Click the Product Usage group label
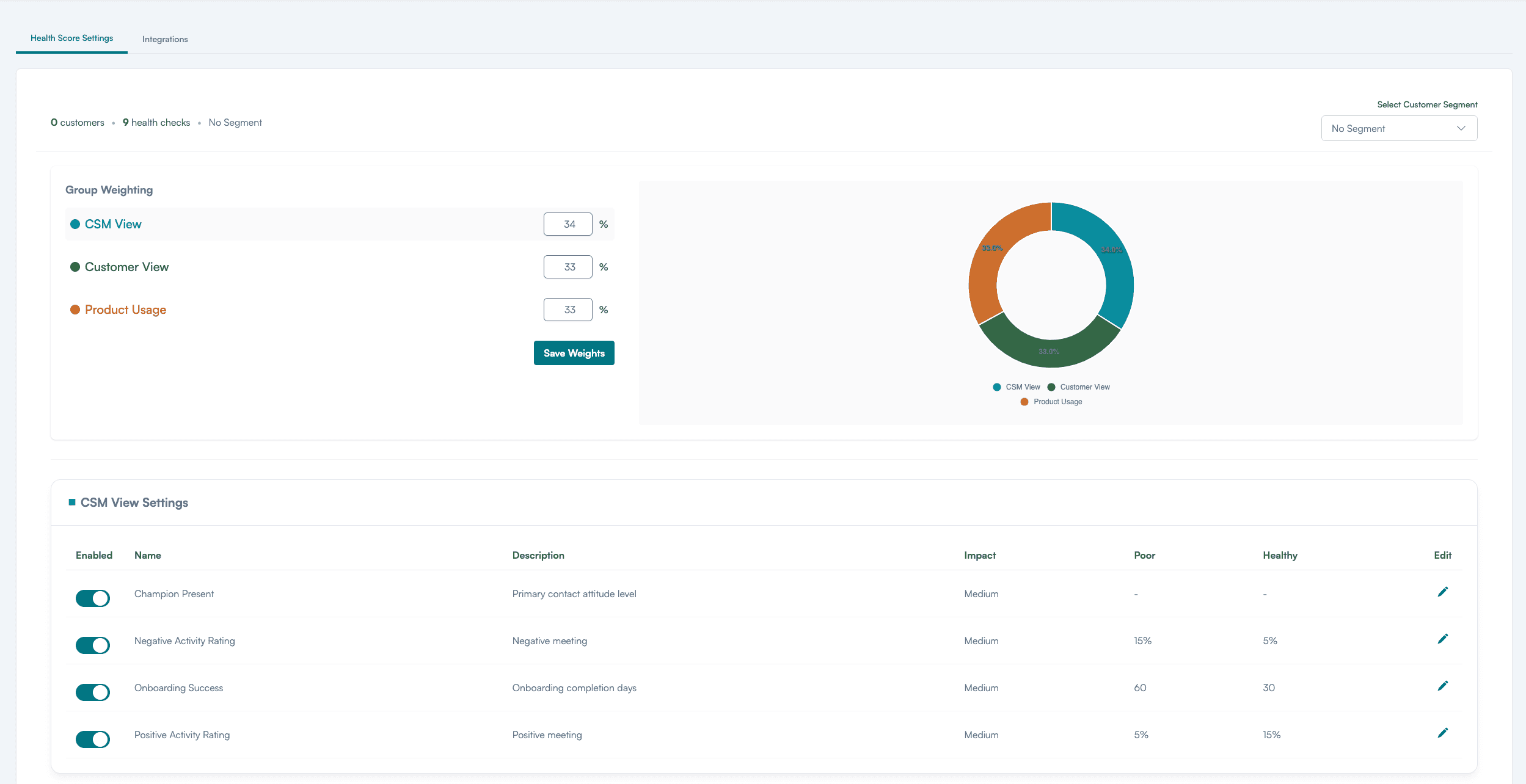The width and height of the screenshot is (1526, 784). tap(125, 309)
